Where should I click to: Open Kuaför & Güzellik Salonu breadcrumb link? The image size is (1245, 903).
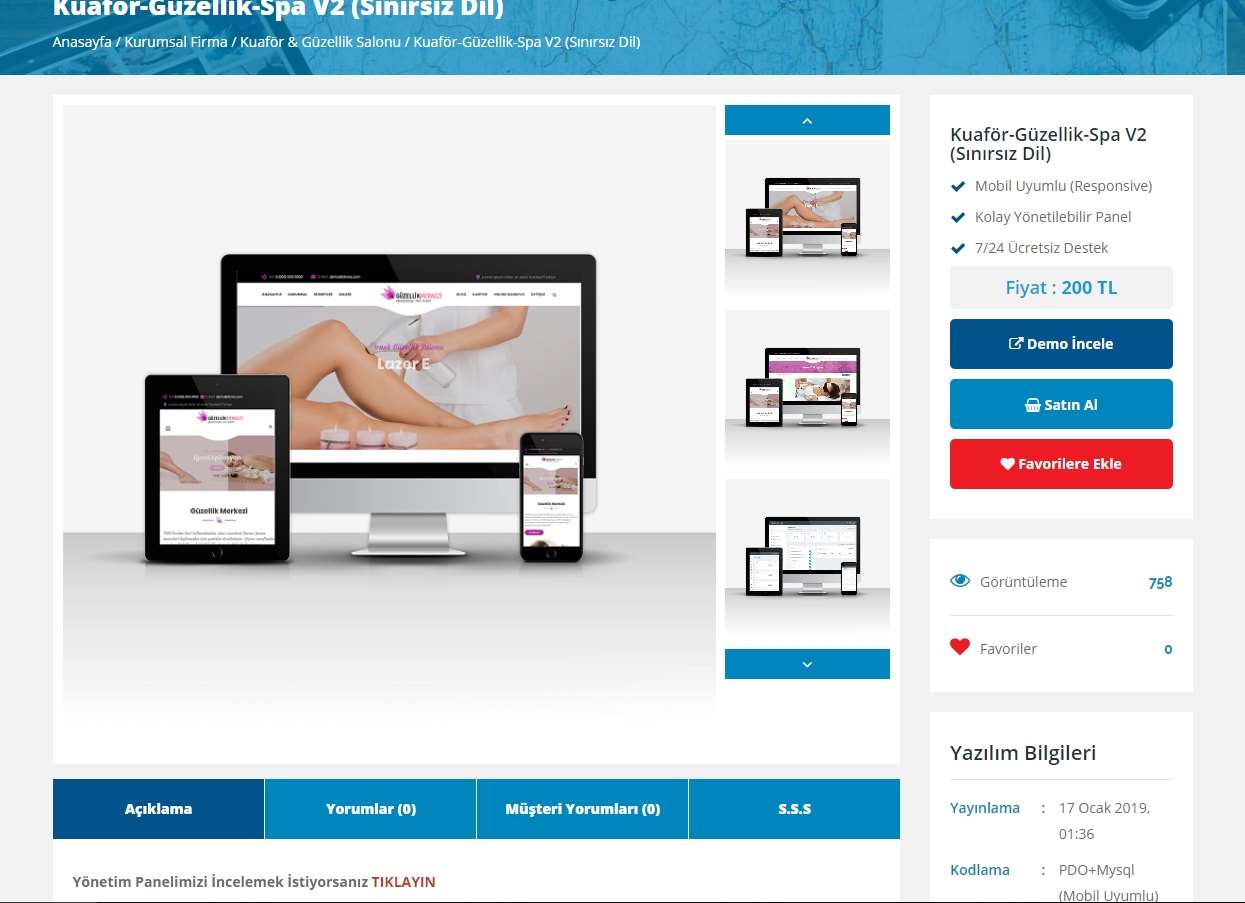[320, 42]
